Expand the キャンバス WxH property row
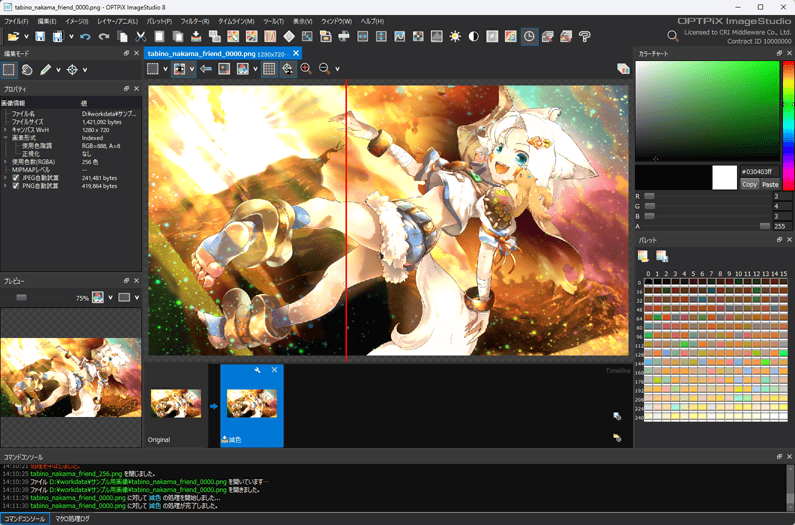 (x=6, y=130)
